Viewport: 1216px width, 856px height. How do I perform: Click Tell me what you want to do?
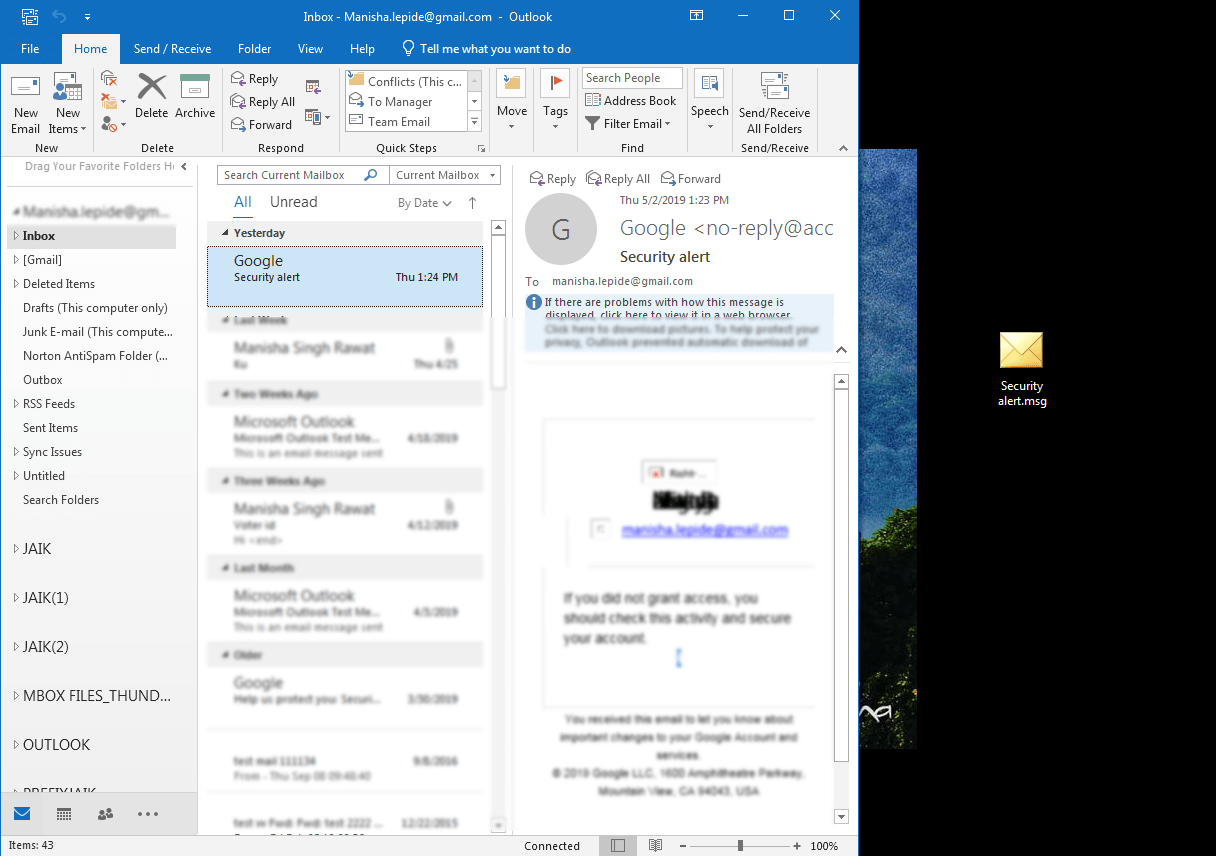487,49
